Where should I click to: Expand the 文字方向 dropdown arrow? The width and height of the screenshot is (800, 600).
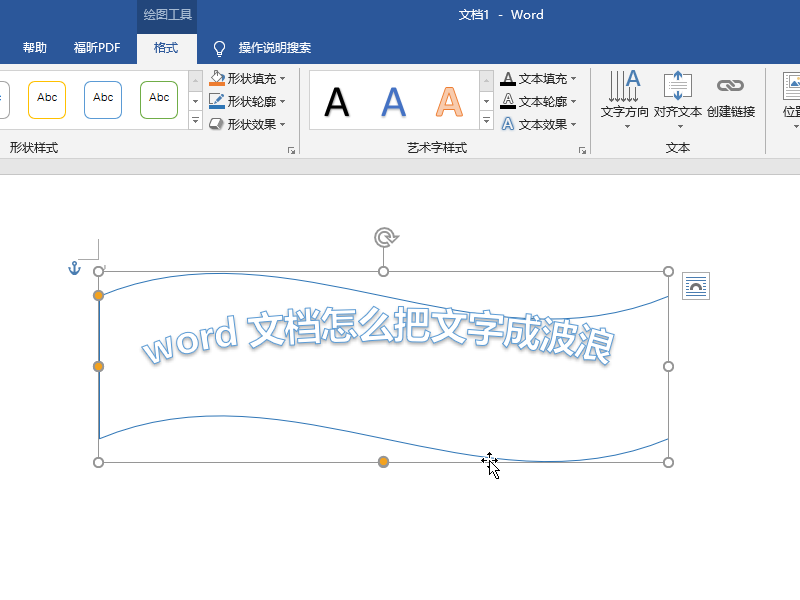point(628,127)
